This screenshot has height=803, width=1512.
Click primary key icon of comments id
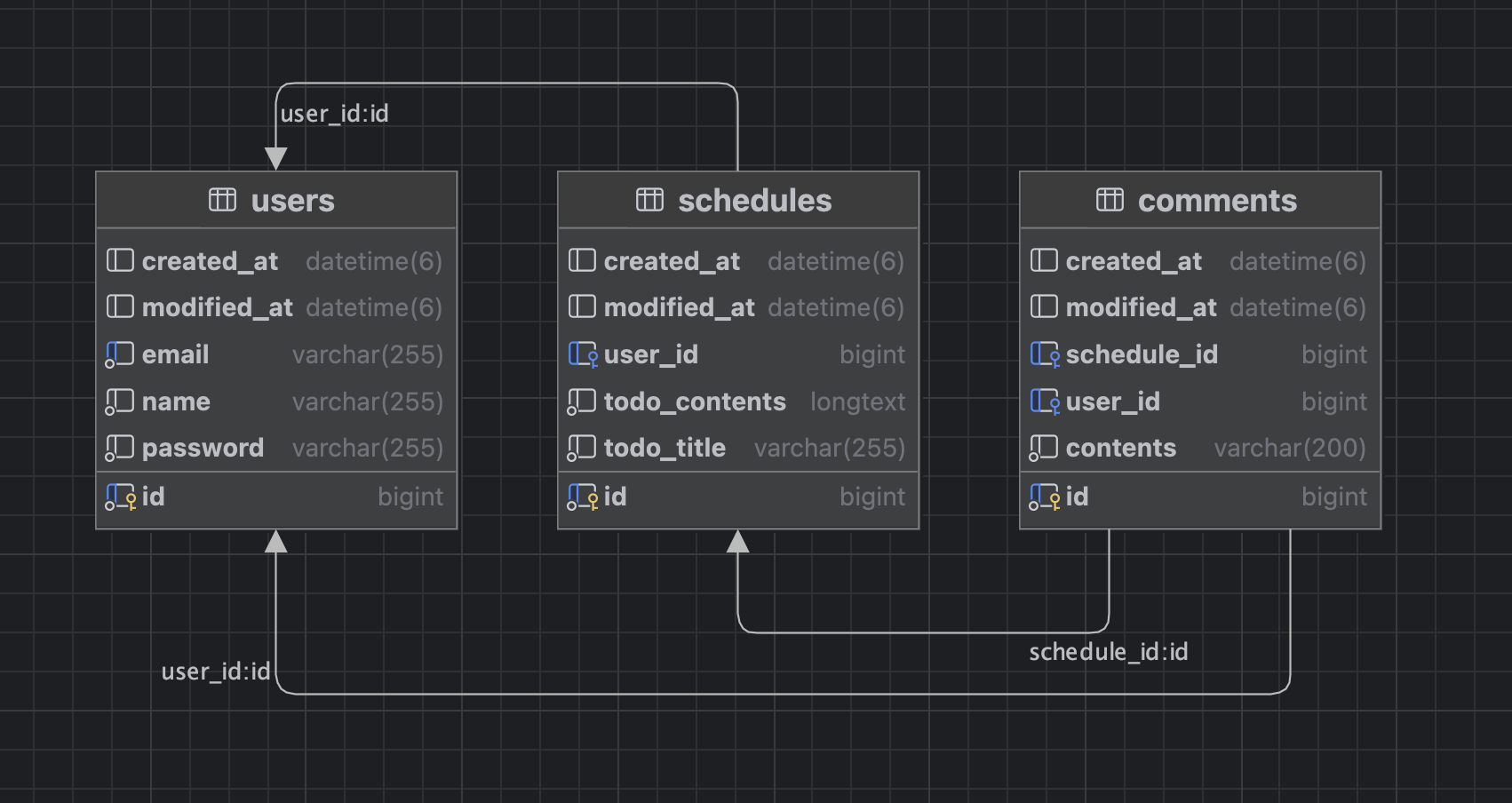[x=1045, y=497]
